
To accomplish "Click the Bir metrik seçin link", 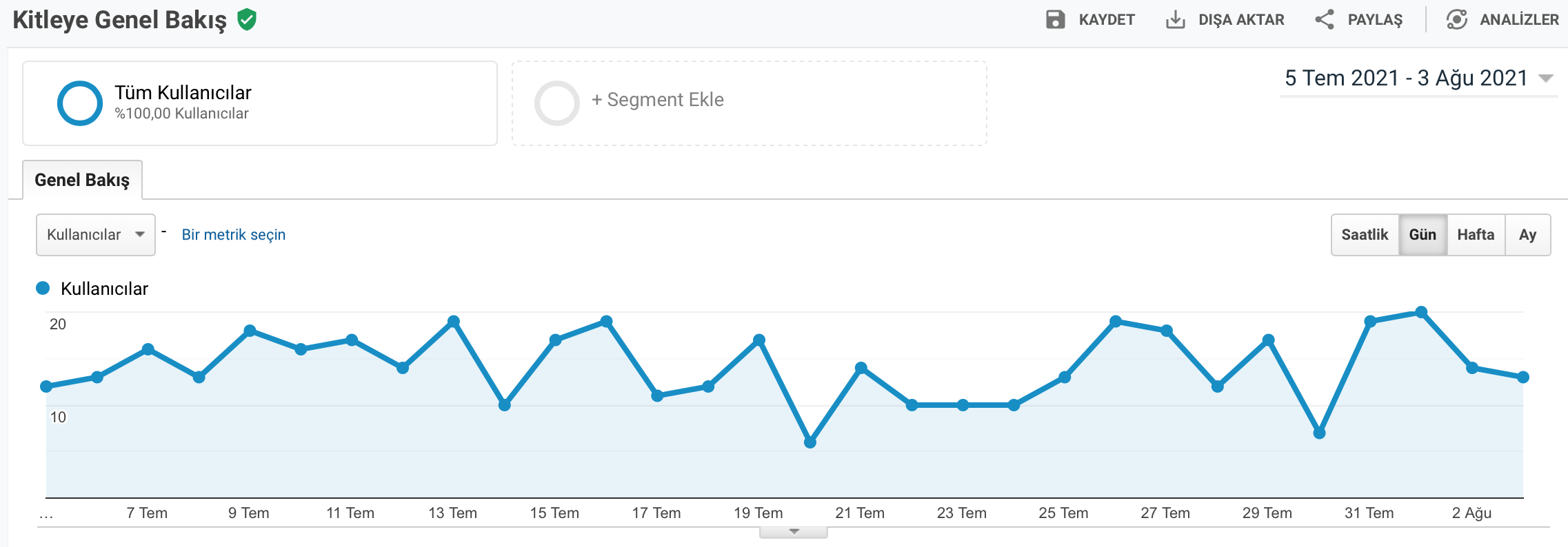I will (234, 235).
